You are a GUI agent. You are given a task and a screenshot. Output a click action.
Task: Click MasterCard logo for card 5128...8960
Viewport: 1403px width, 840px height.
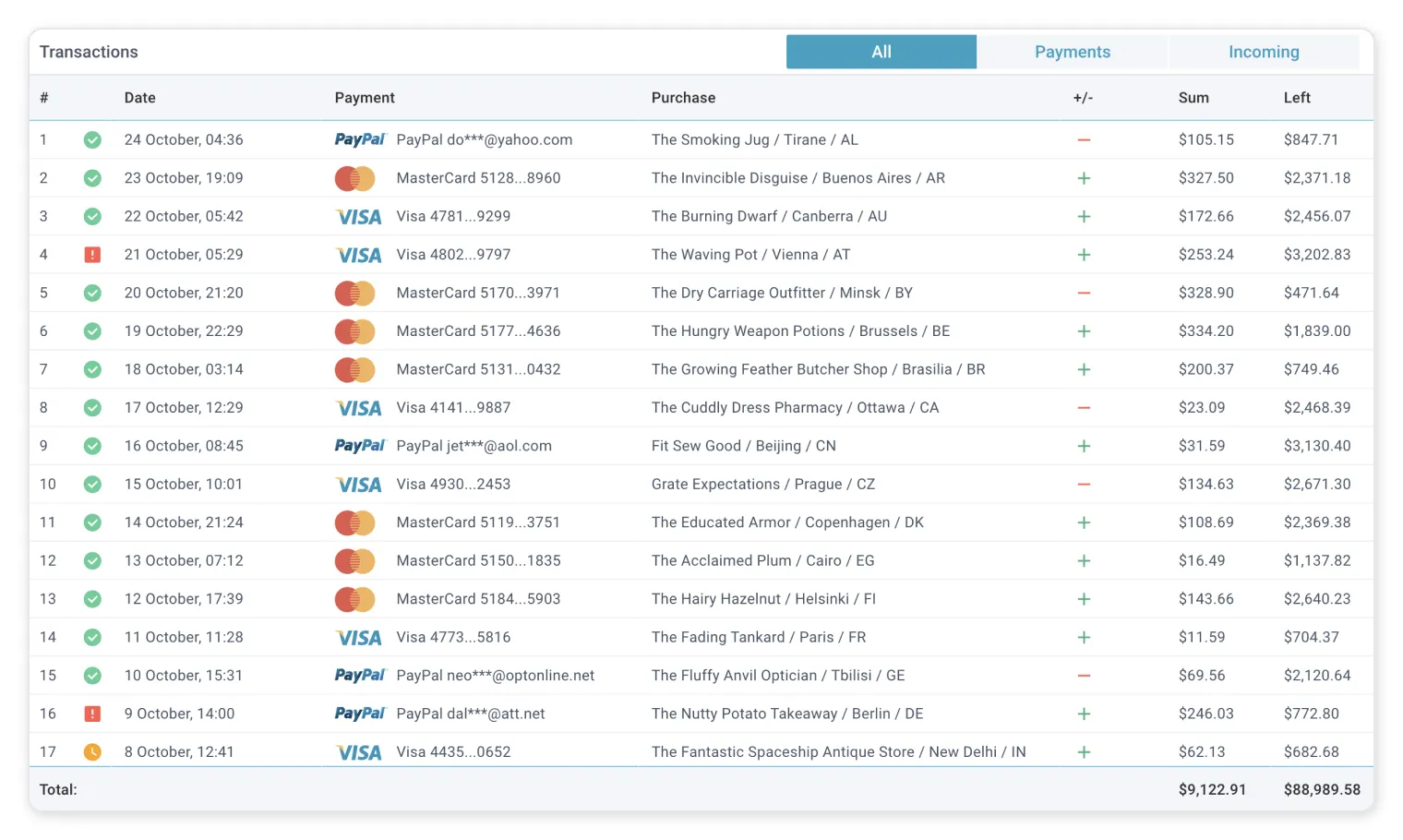[x=354, y=178]
